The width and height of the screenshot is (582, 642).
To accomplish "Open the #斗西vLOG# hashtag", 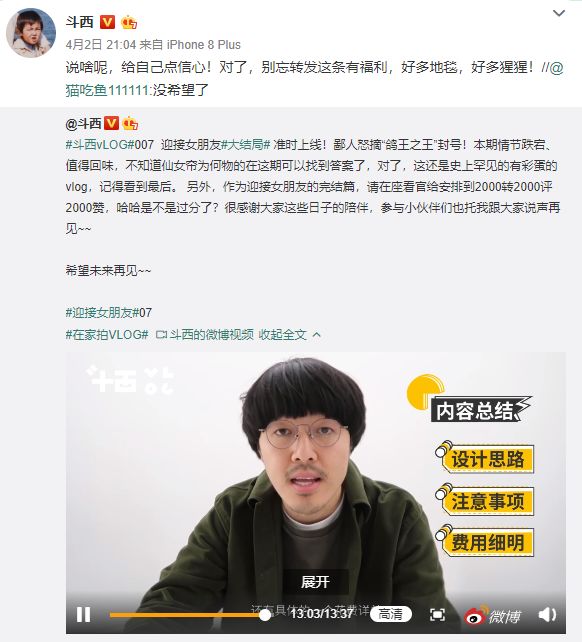I will point(100,145).
